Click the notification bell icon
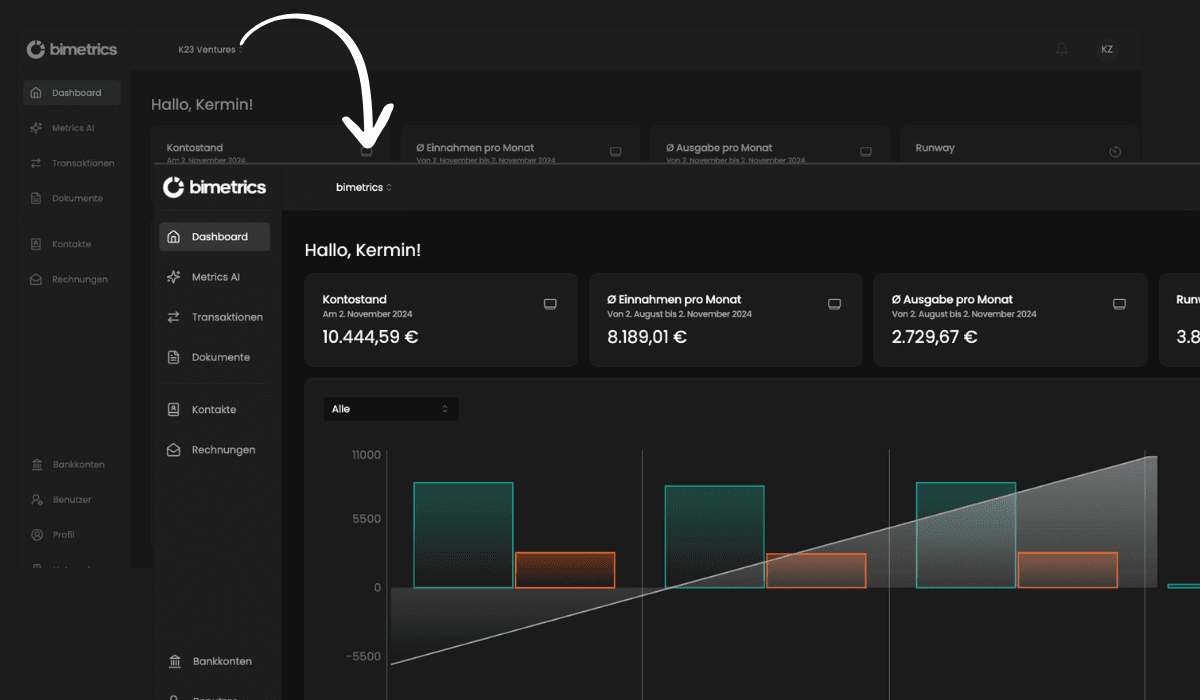Screen dimensions: 1200x700 tap(1062, 49)
